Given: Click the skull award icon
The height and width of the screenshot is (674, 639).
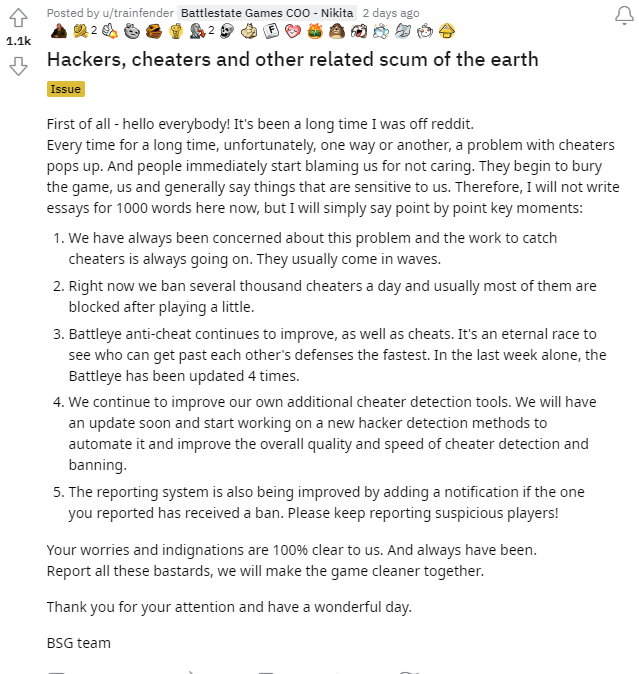Looking at the screenshot, I should click(229, 31).
